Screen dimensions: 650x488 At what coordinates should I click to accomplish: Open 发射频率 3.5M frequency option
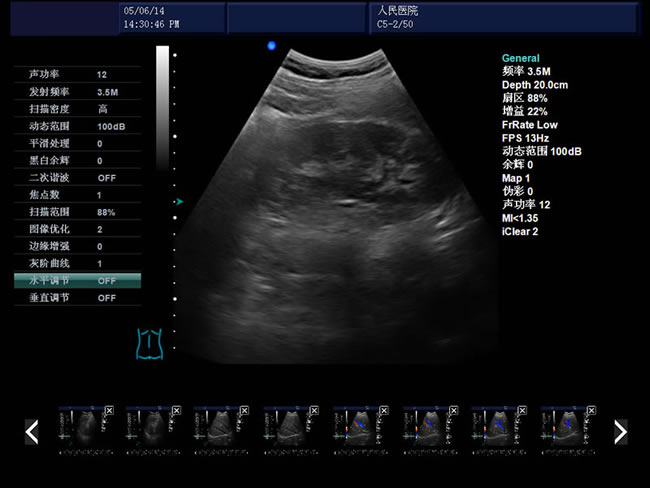[107, 92]
